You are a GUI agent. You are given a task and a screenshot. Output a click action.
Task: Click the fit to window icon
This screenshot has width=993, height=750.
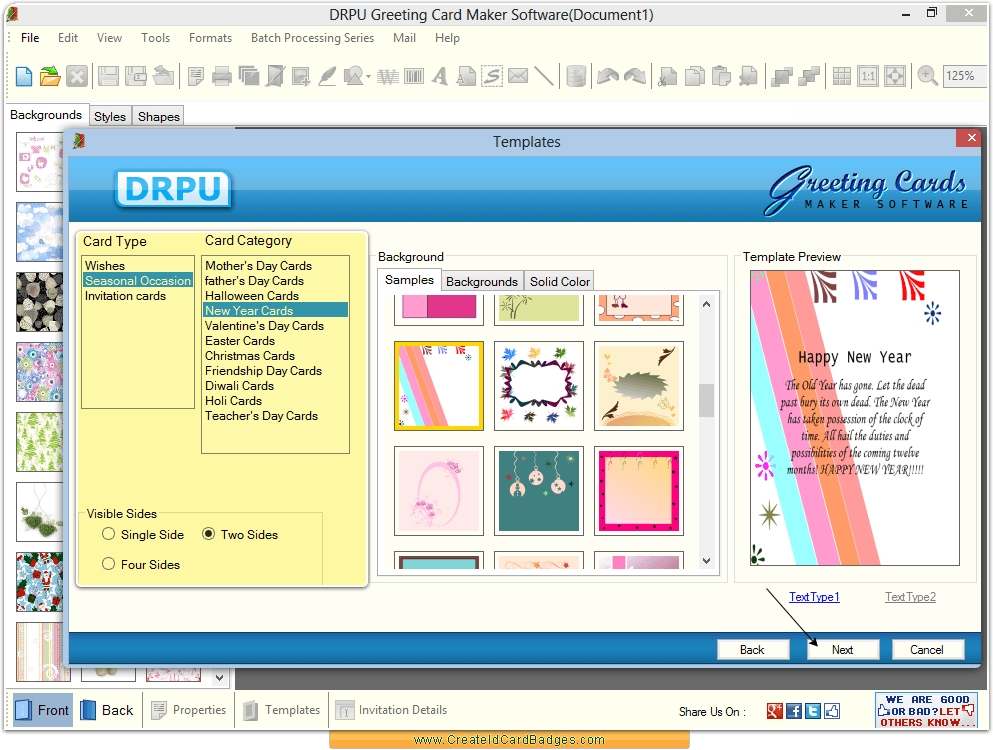[x=895, y=77]
